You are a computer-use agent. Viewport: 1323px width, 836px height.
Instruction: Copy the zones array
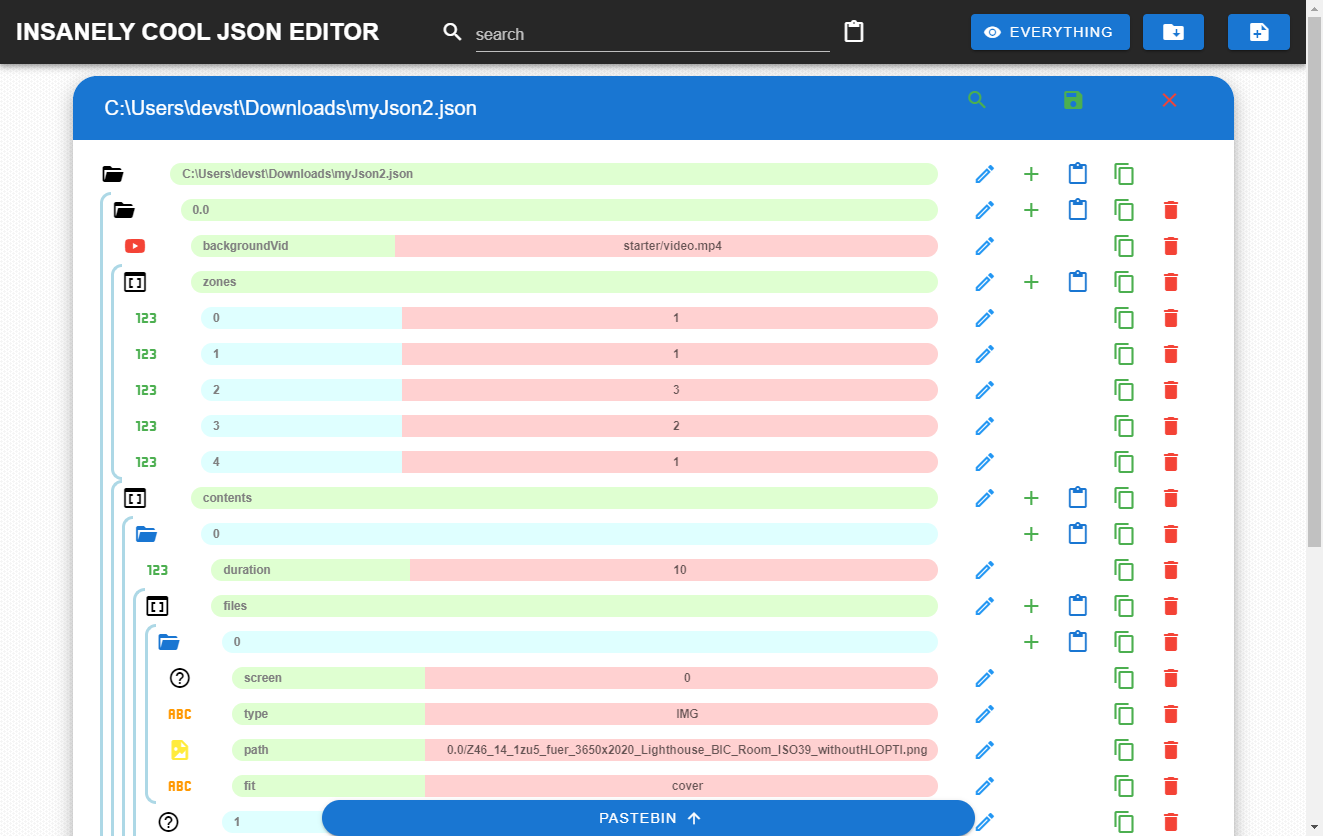1124,282
